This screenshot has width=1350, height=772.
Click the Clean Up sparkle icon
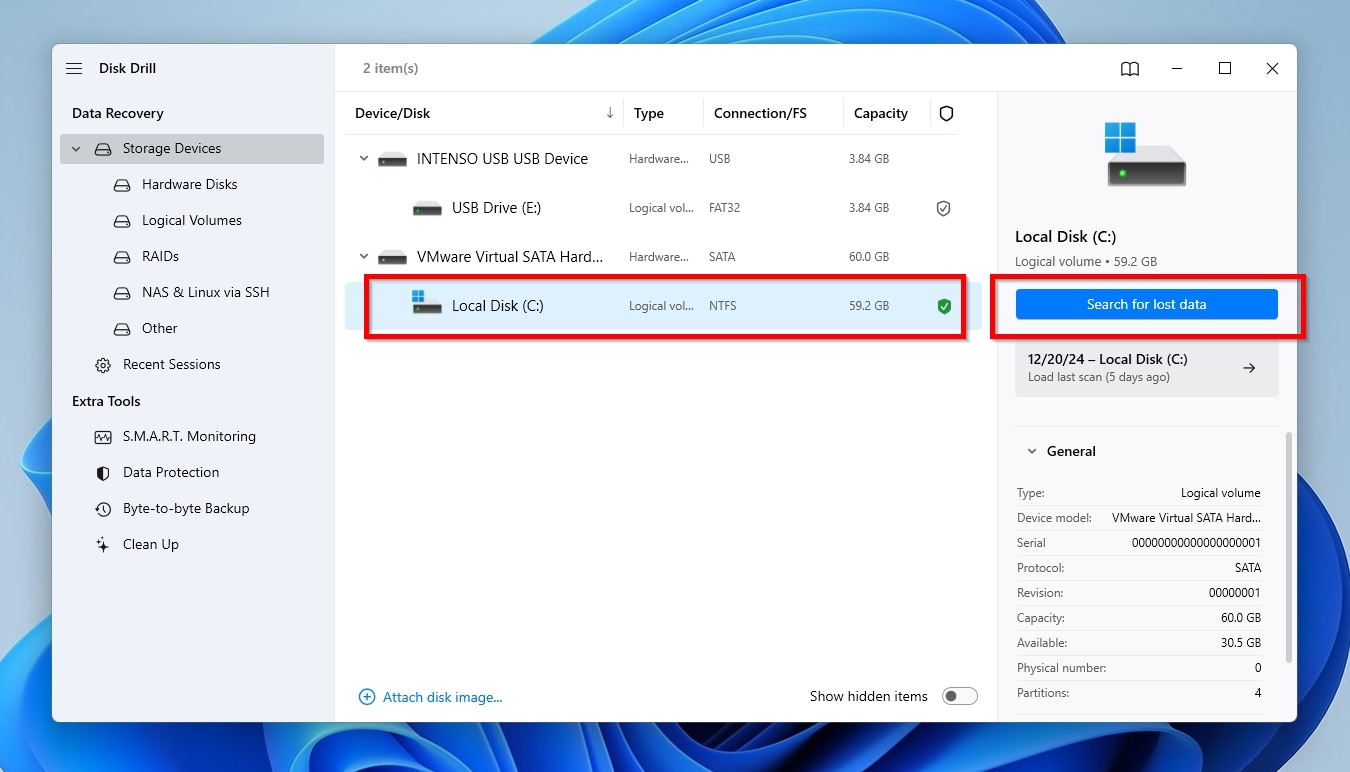(103, 545)
